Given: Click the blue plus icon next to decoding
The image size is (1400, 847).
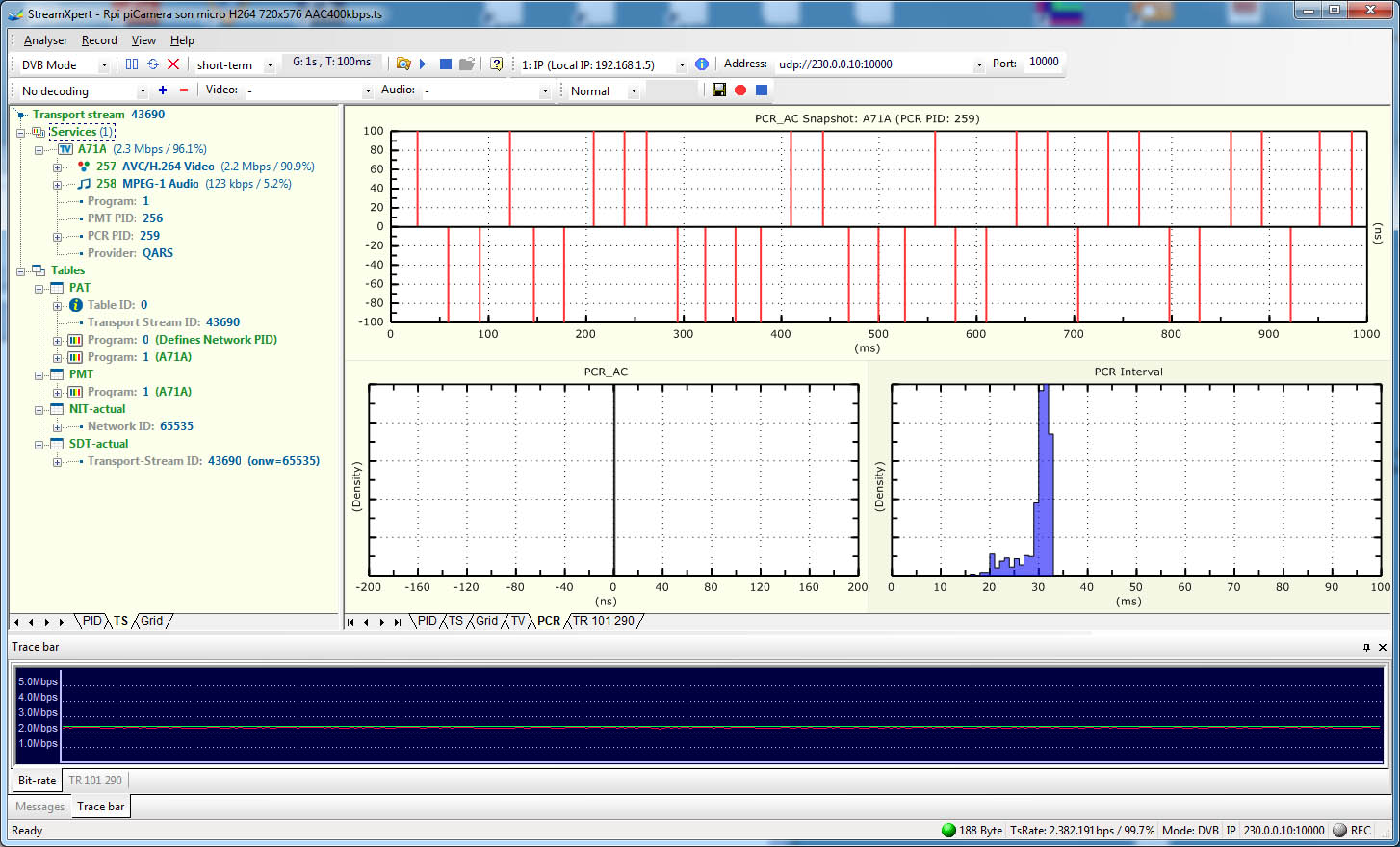Looking at the screenshot, I should coord(163,90).
